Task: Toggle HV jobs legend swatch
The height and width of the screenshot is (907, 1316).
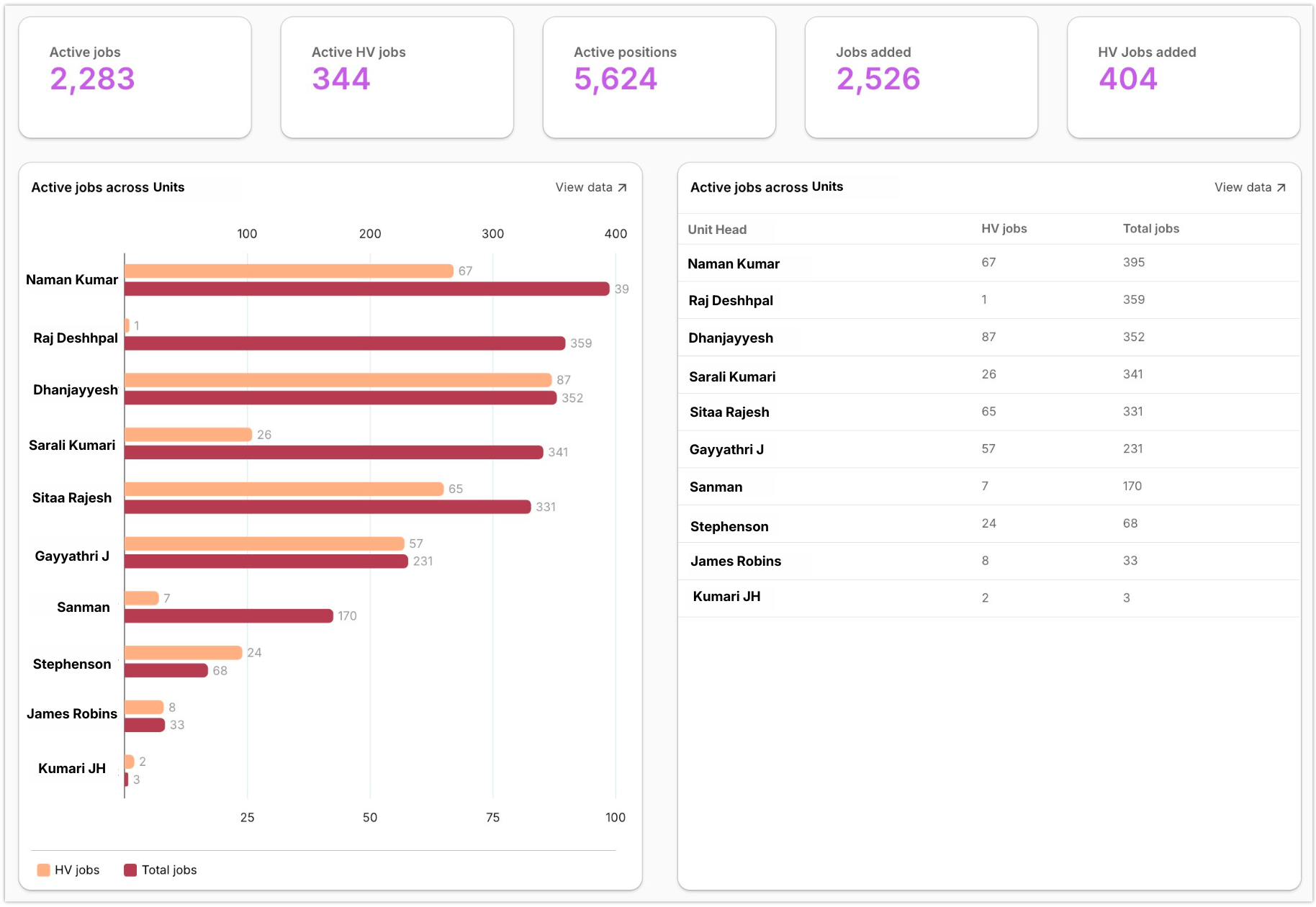Action: (x=43, y=870)
